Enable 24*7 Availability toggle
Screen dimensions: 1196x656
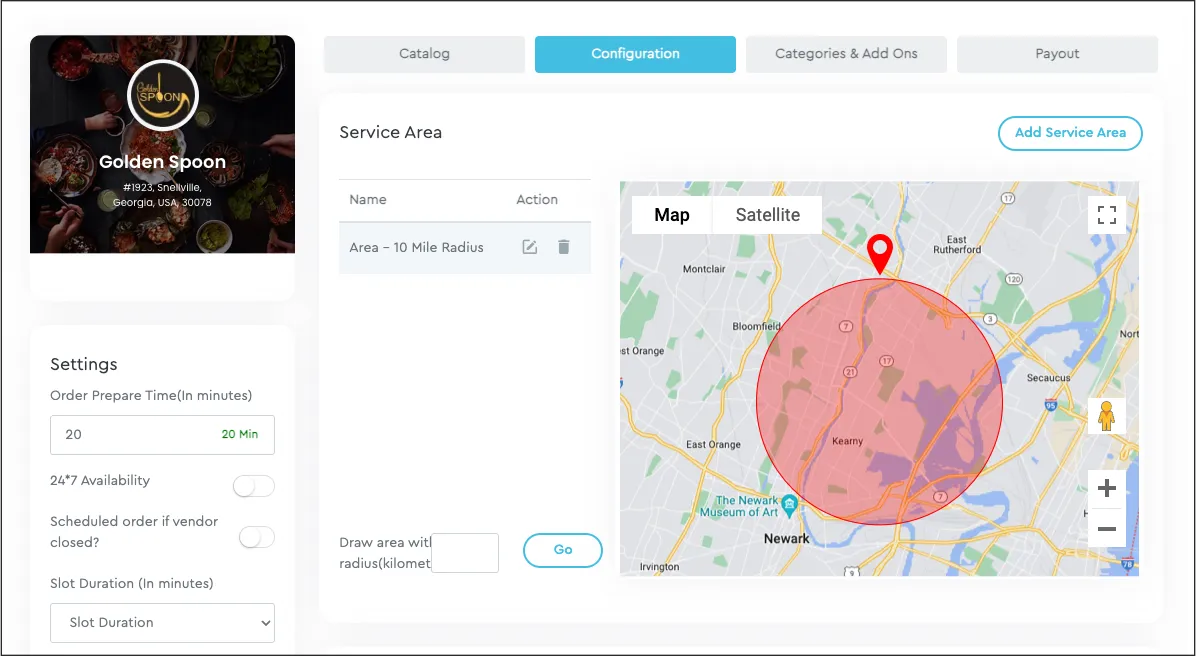pyautogui.click(x=253, y=486)
